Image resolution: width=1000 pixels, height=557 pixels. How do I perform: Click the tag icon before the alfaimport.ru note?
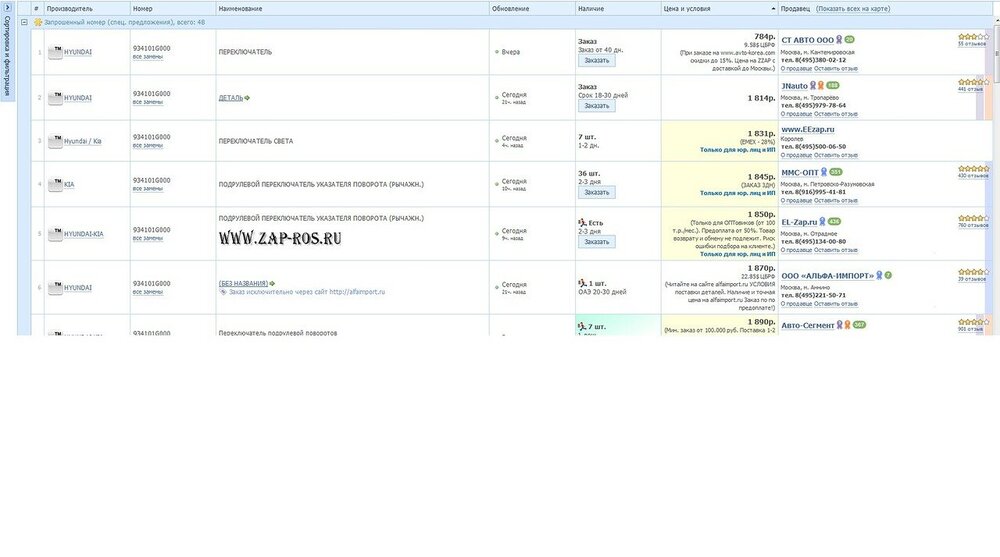tap(223, 292)
